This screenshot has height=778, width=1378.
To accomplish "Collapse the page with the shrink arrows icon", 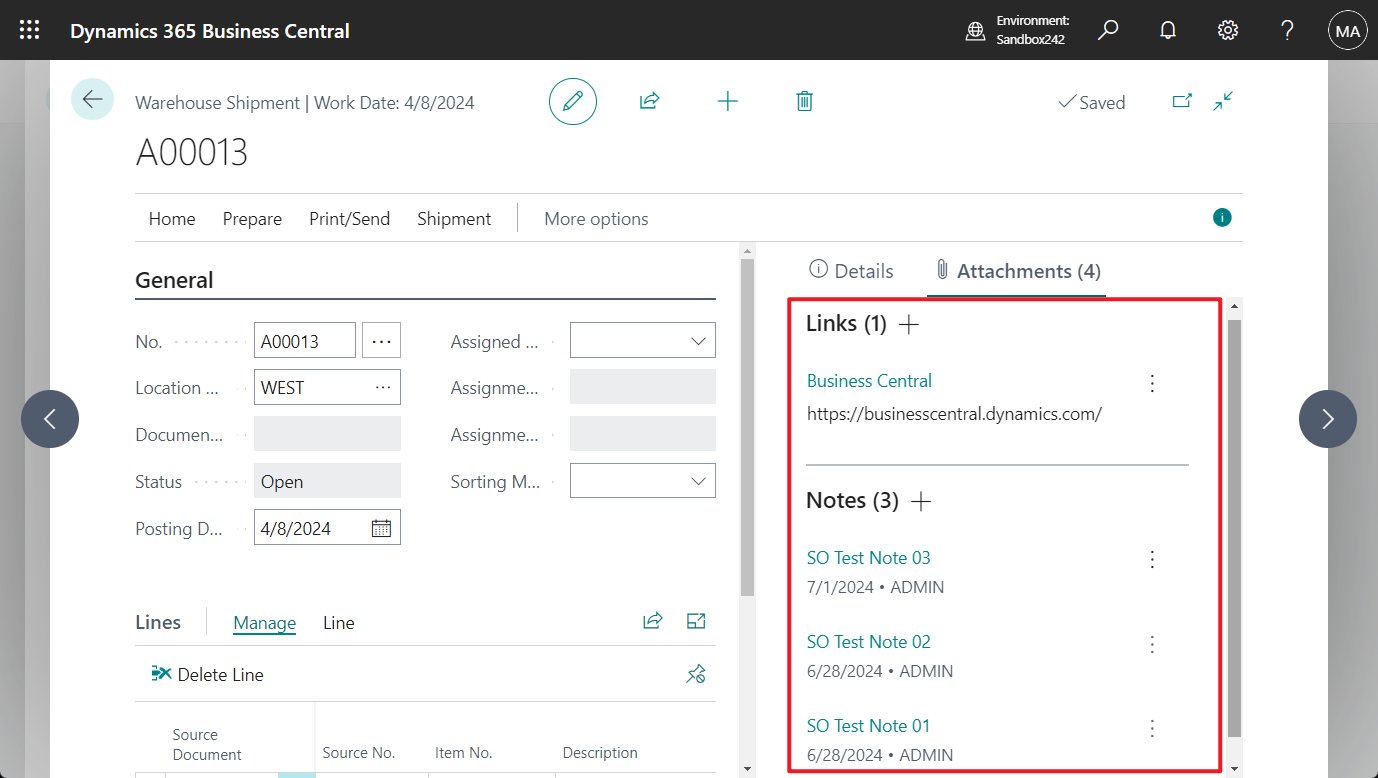I will pos(1223,101).
